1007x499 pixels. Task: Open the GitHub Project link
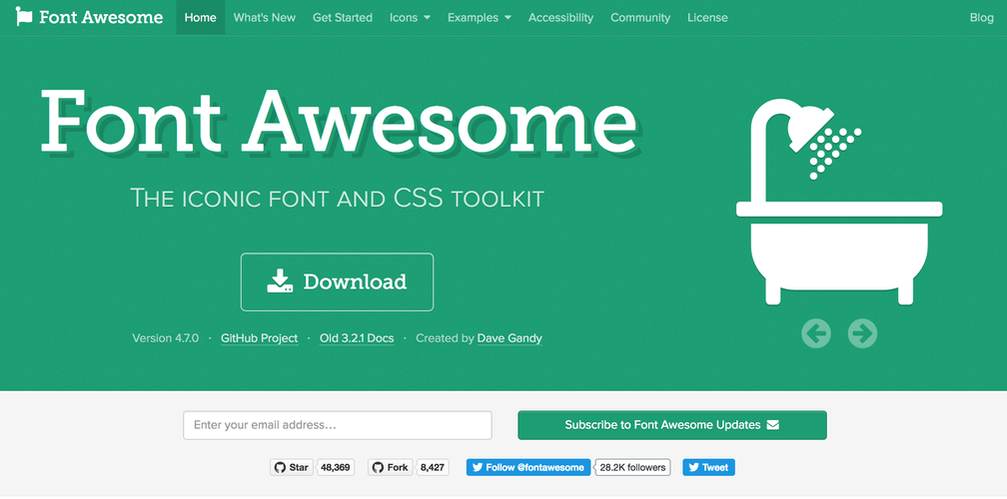[259, 338]
